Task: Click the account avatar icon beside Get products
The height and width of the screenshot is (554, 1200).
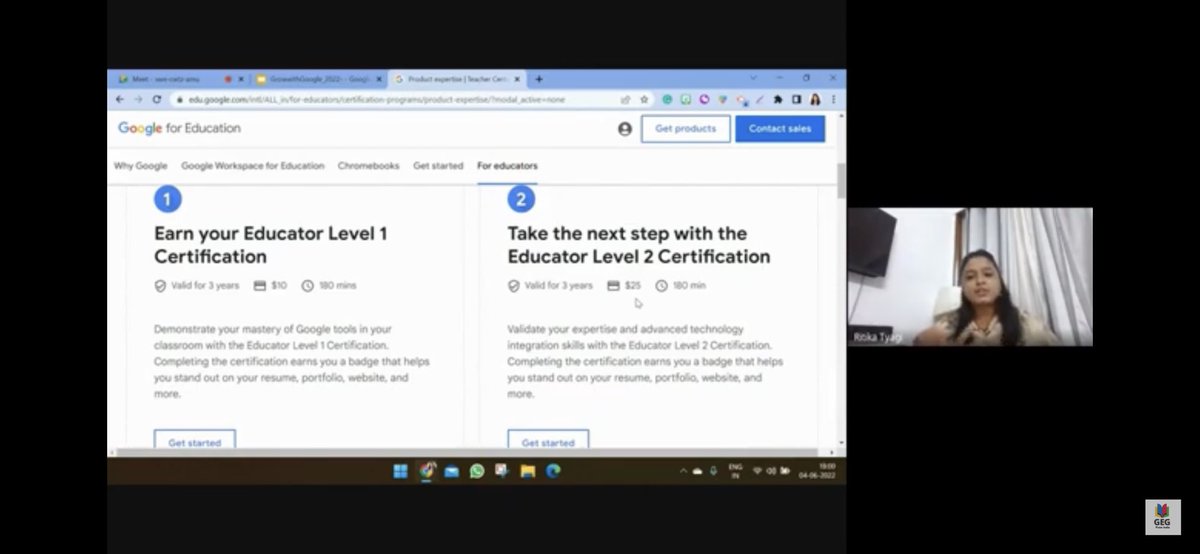Action: (625, 129)
